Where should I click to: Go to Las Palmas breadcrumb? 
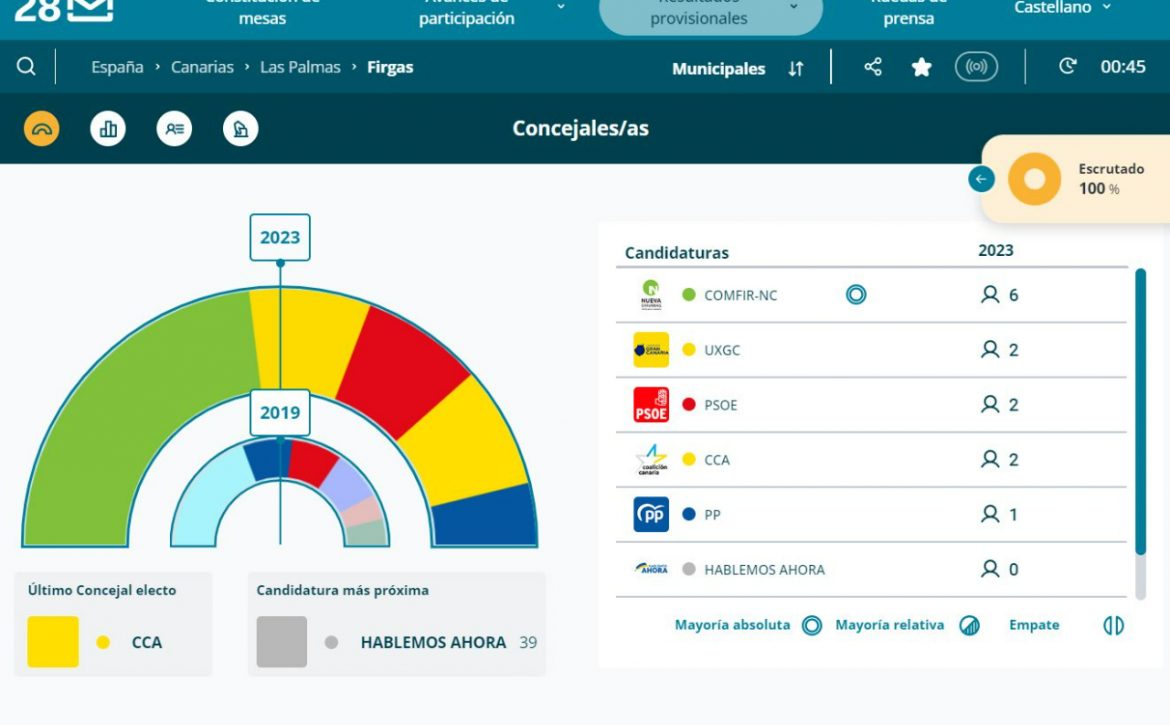[300, 67]
